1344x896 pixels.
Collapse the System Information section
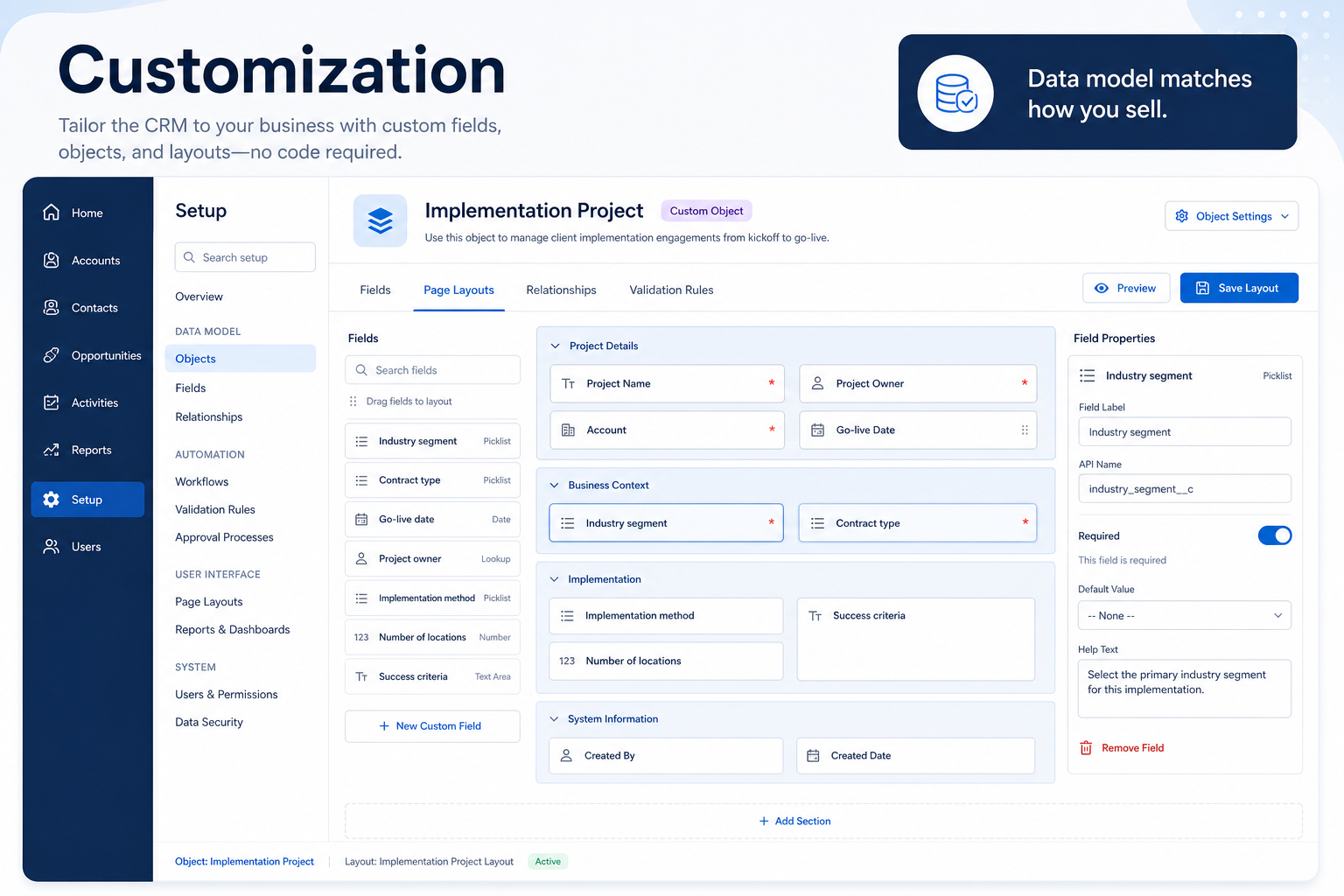[554, 718]
